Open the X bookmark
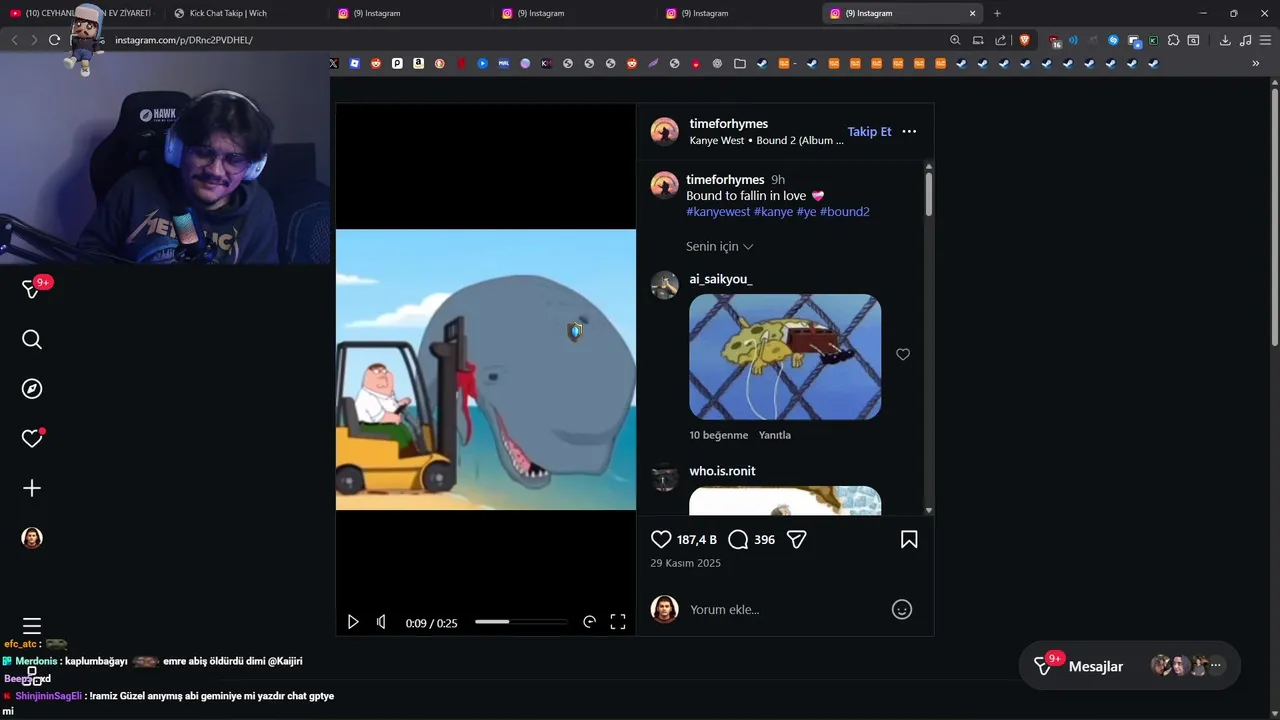The height and width of the screenshot is (720, 1280). click(334, 63)
